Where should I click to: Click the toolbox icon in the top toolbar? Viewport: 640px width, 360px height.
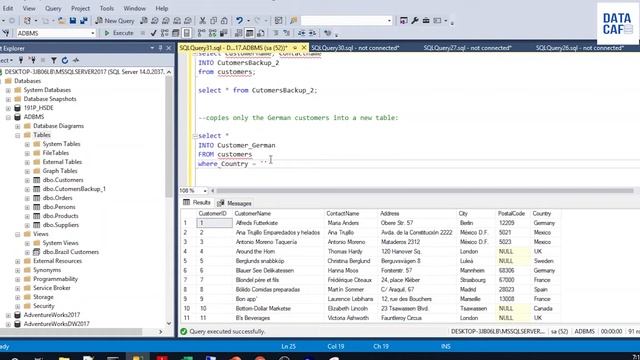tap(426, 20)
